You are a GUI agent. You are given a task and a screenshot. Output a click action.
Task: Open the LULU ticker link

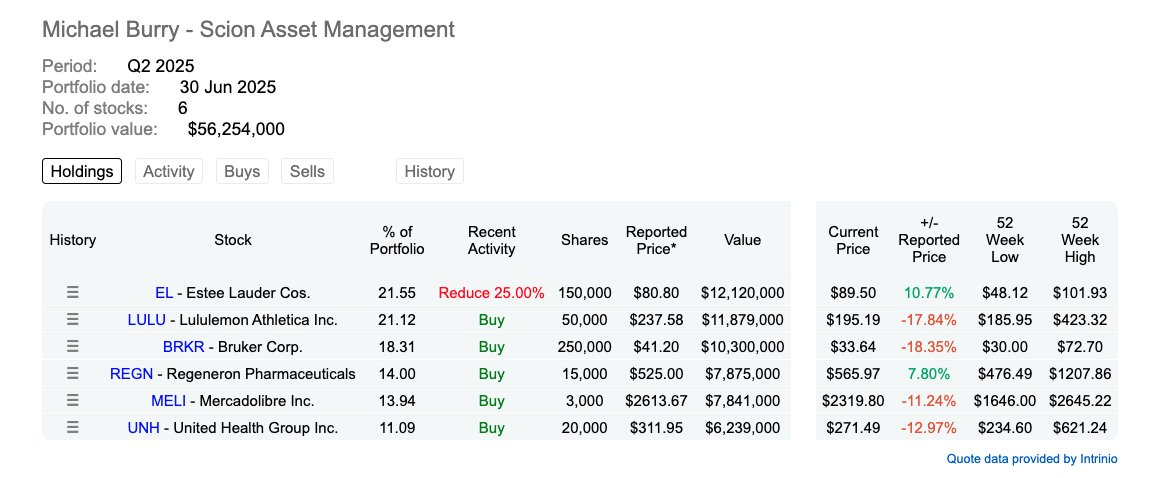pos(147,320)
